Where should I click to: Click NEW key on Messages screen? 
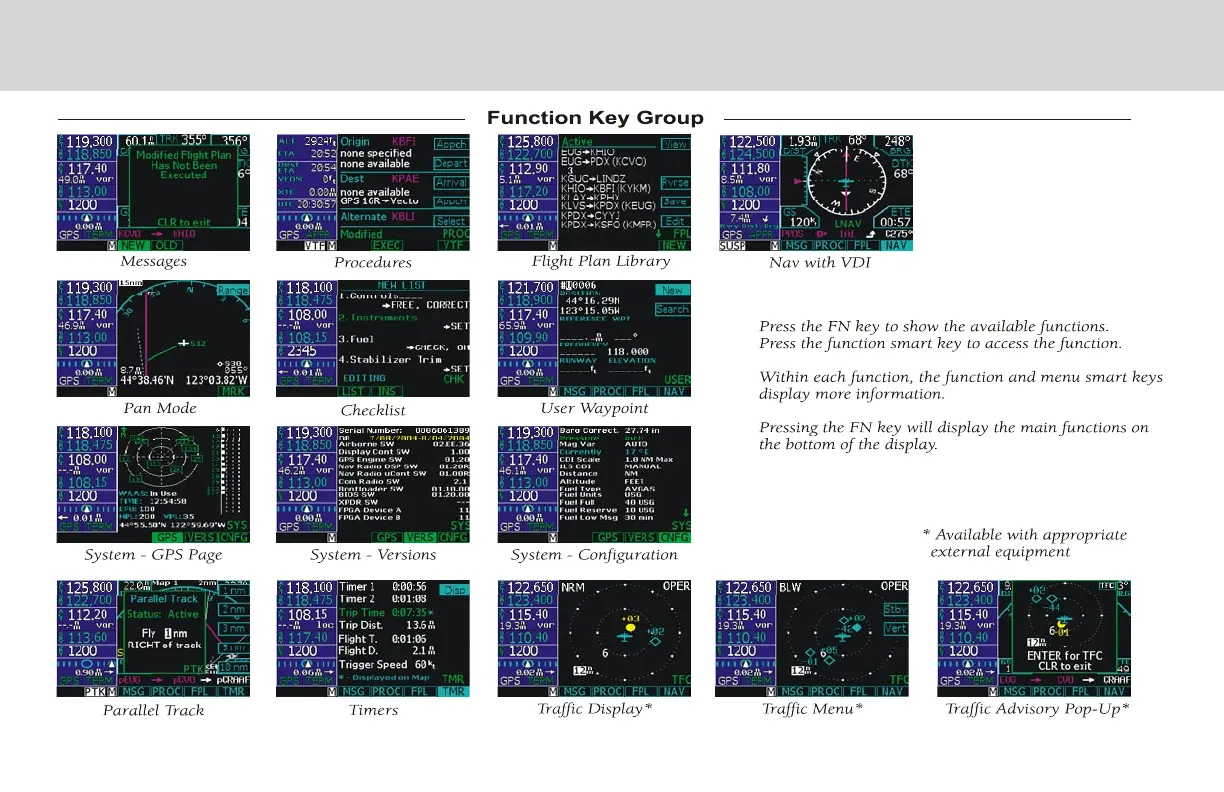[132, 245]
